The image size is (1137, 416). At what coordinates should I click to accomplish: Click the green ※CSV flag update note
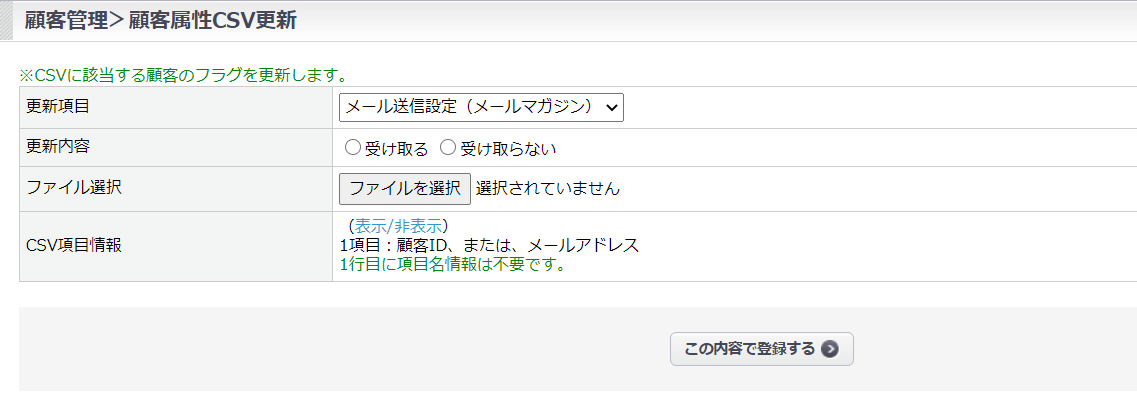[183, 75]
